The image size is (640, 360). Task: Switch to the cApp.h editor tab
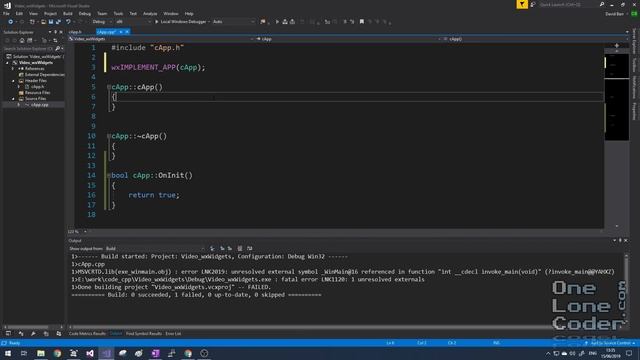pos(76,32)
